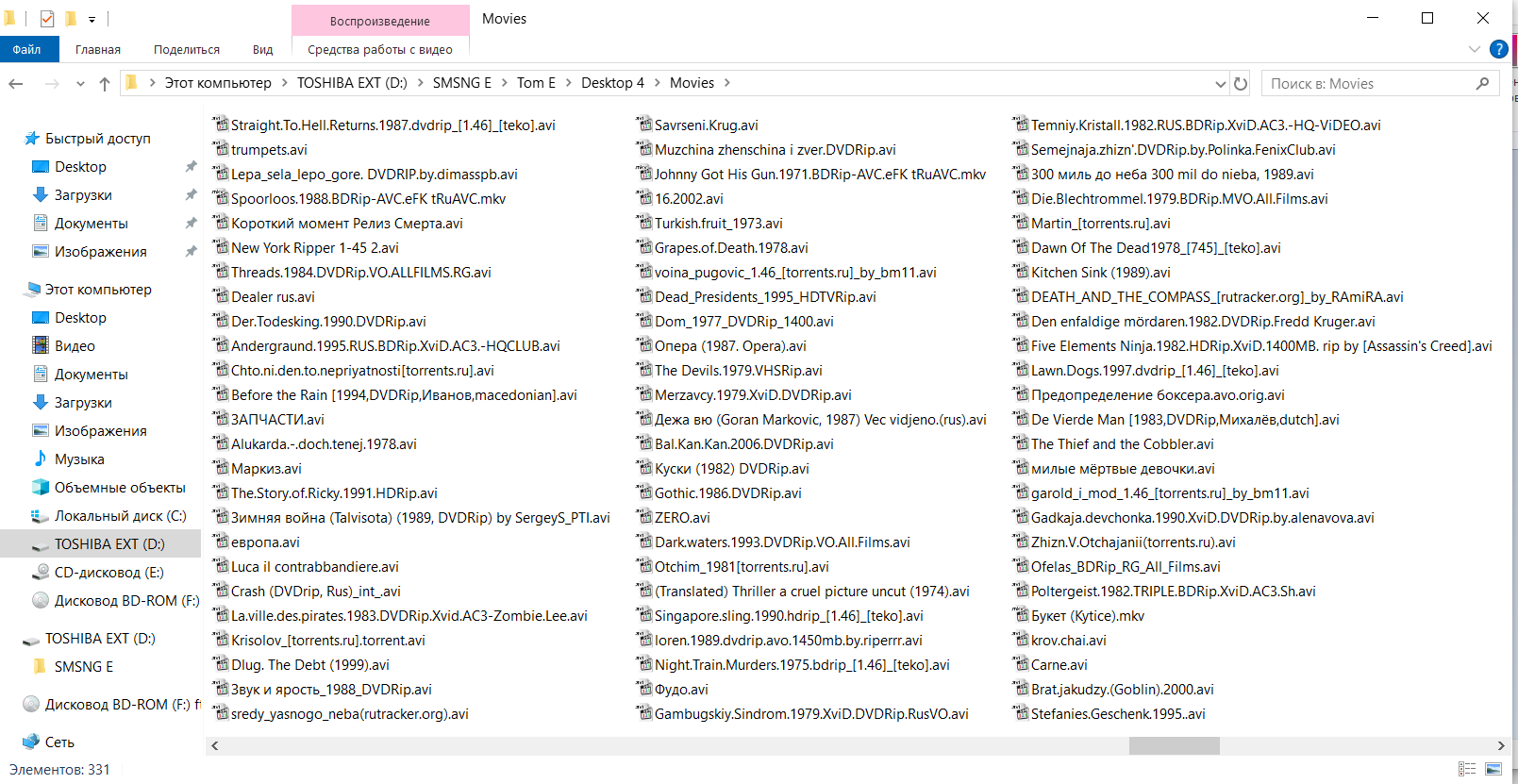The width and height of the screenshot is (1518, 784).
Task: Click the video file icon of ZERO.avi
Action: 644,517
